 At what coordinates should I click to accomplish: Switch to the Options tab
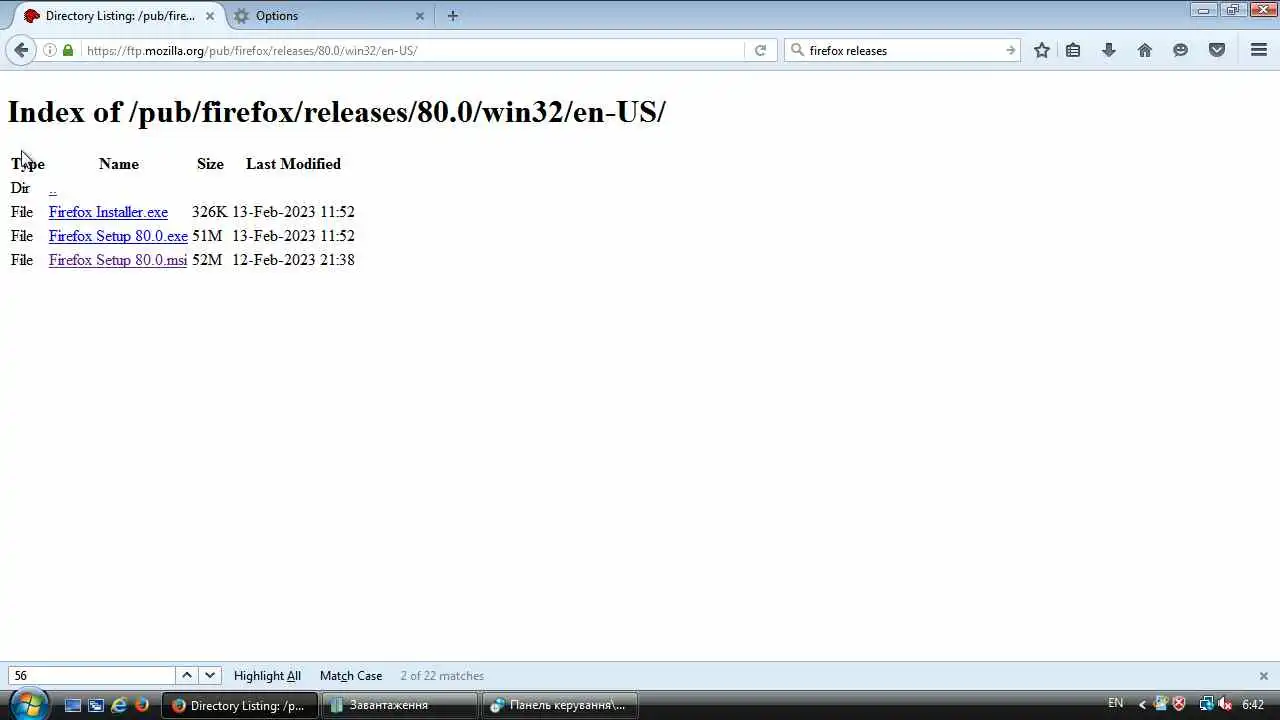tap(330, 16)
